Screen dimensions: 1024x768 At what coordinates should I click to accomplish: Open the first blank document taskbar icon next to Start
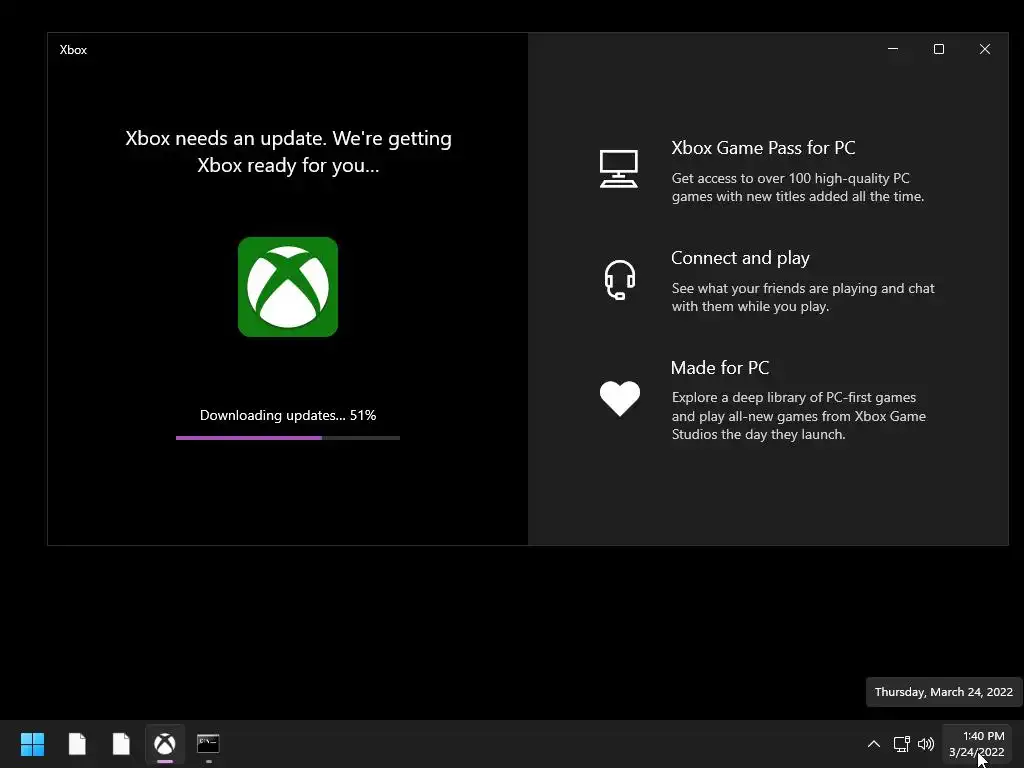pyautogui.click(x=77, y=743)
